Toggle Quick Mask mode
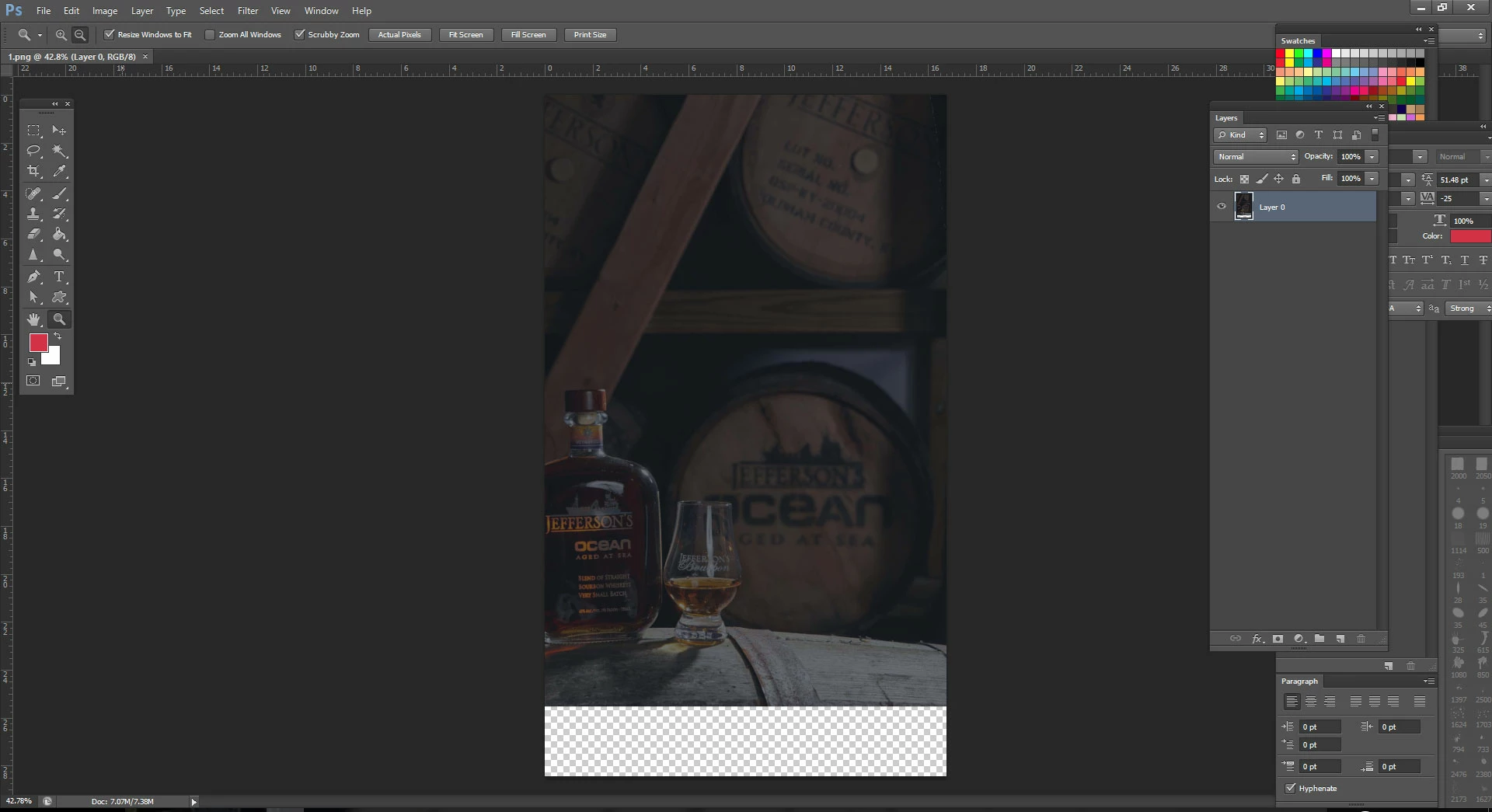The height and width of the screenshot is (812, 1492). (x=33, y=381)
